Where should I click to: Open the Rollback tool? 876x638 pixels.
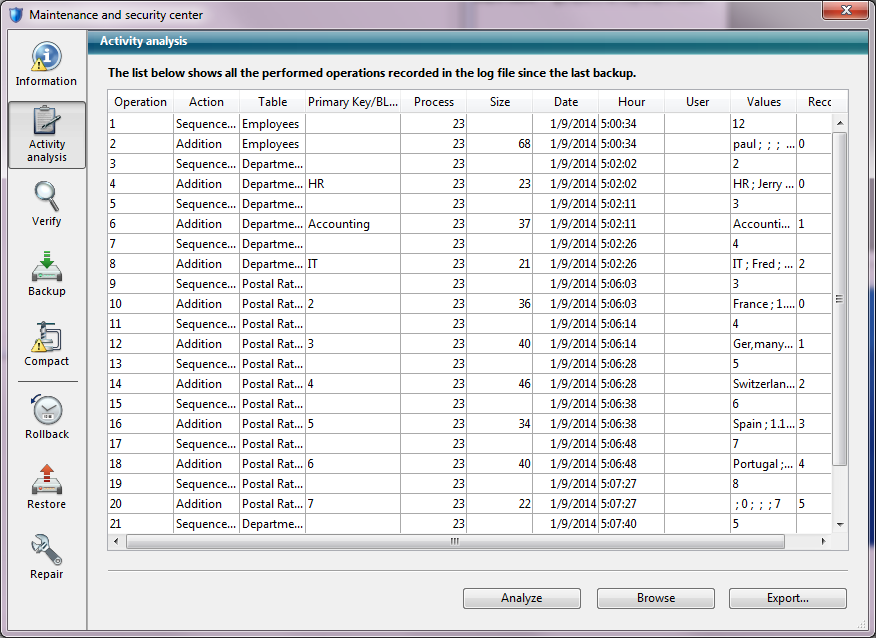(46, 417)
